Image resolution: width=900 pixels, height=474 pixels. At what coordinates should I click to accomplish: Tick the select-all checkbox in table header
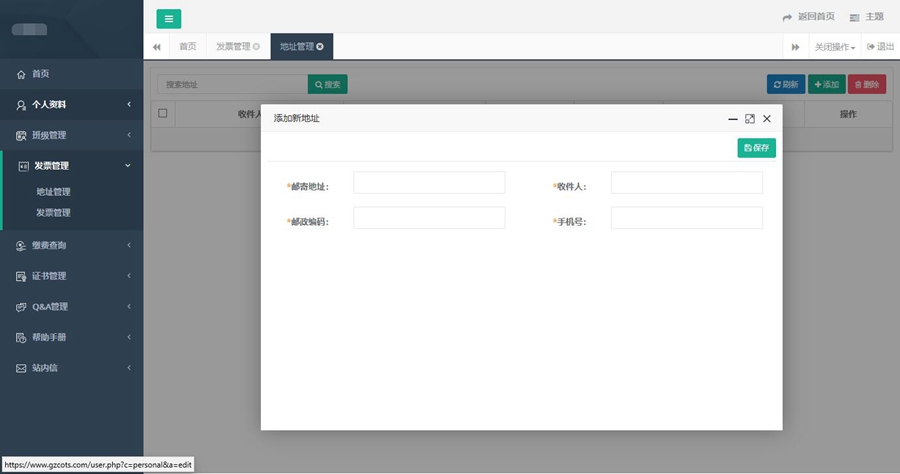163,113
